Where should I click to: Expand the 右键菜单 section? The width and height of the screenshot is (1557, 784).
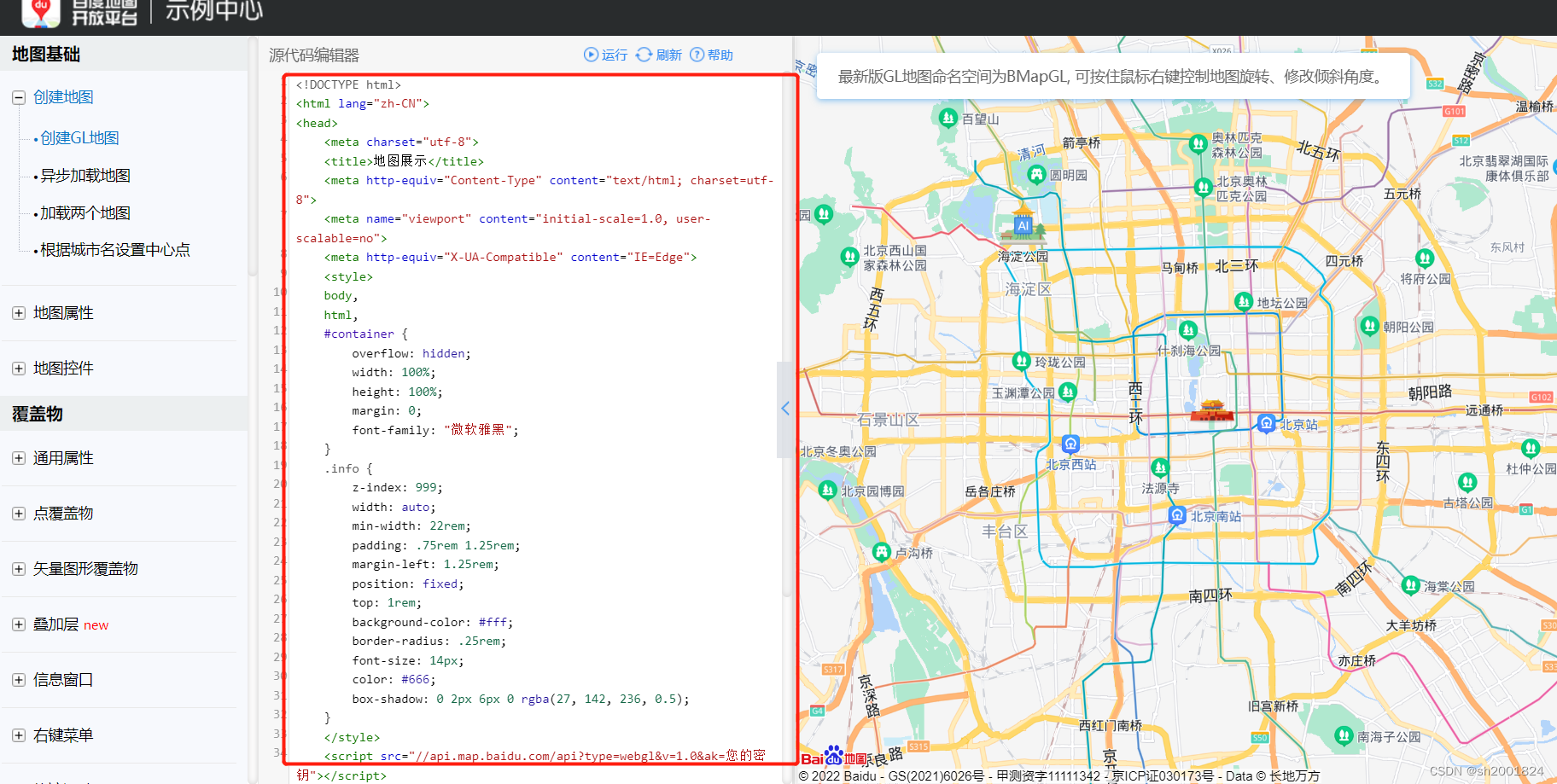tap(19, 735)
